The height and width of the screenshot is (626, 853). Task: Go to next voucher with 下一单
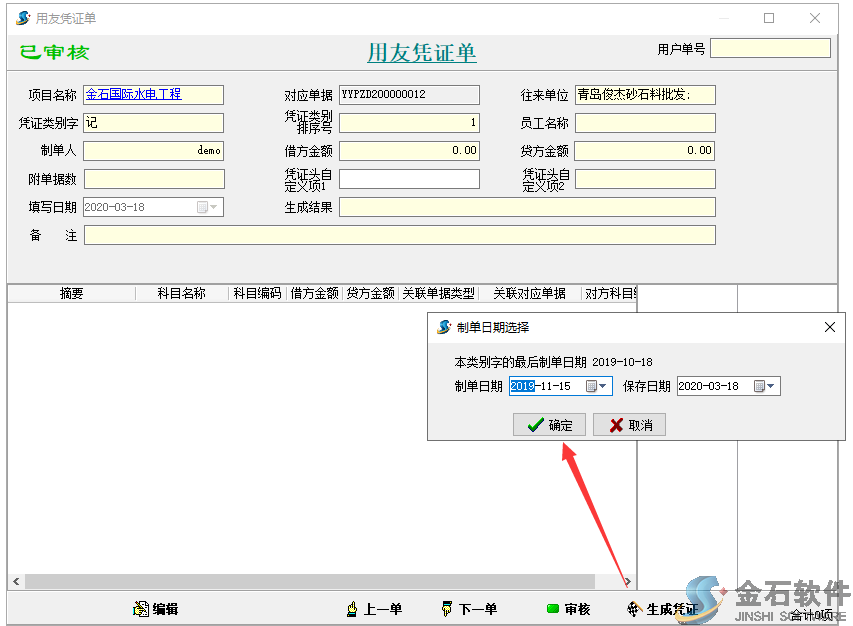point(468,609)
